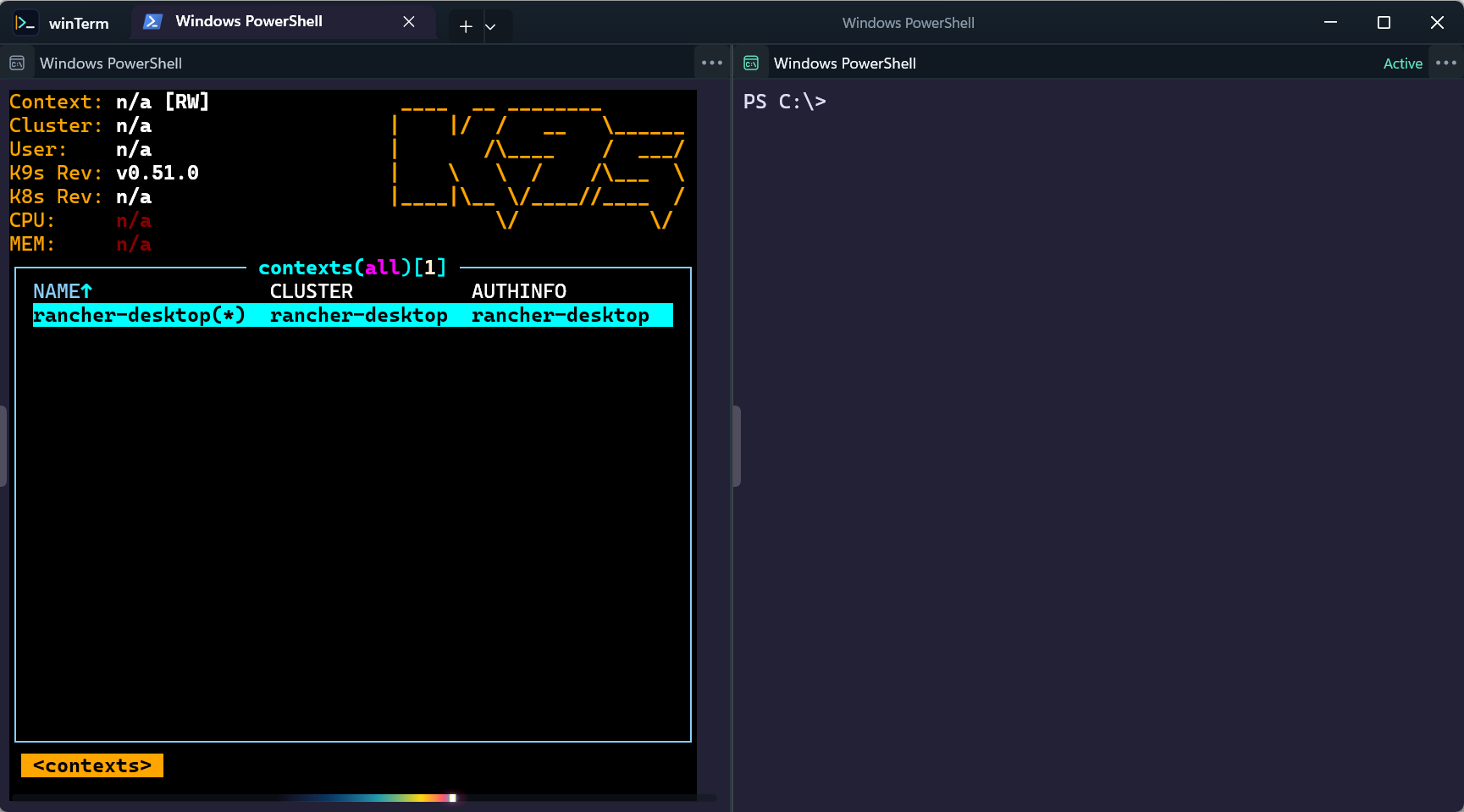This screenshot has height=812, width=1464.
Task: Click the CPU n/a value
Action: pos(134,220)
